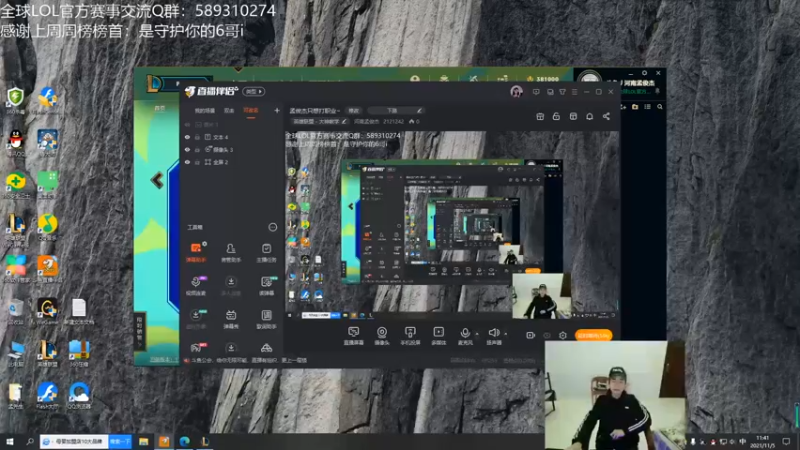
Task: Click the bell notification icon in assistant header
Action: click(x=589, y=116)
